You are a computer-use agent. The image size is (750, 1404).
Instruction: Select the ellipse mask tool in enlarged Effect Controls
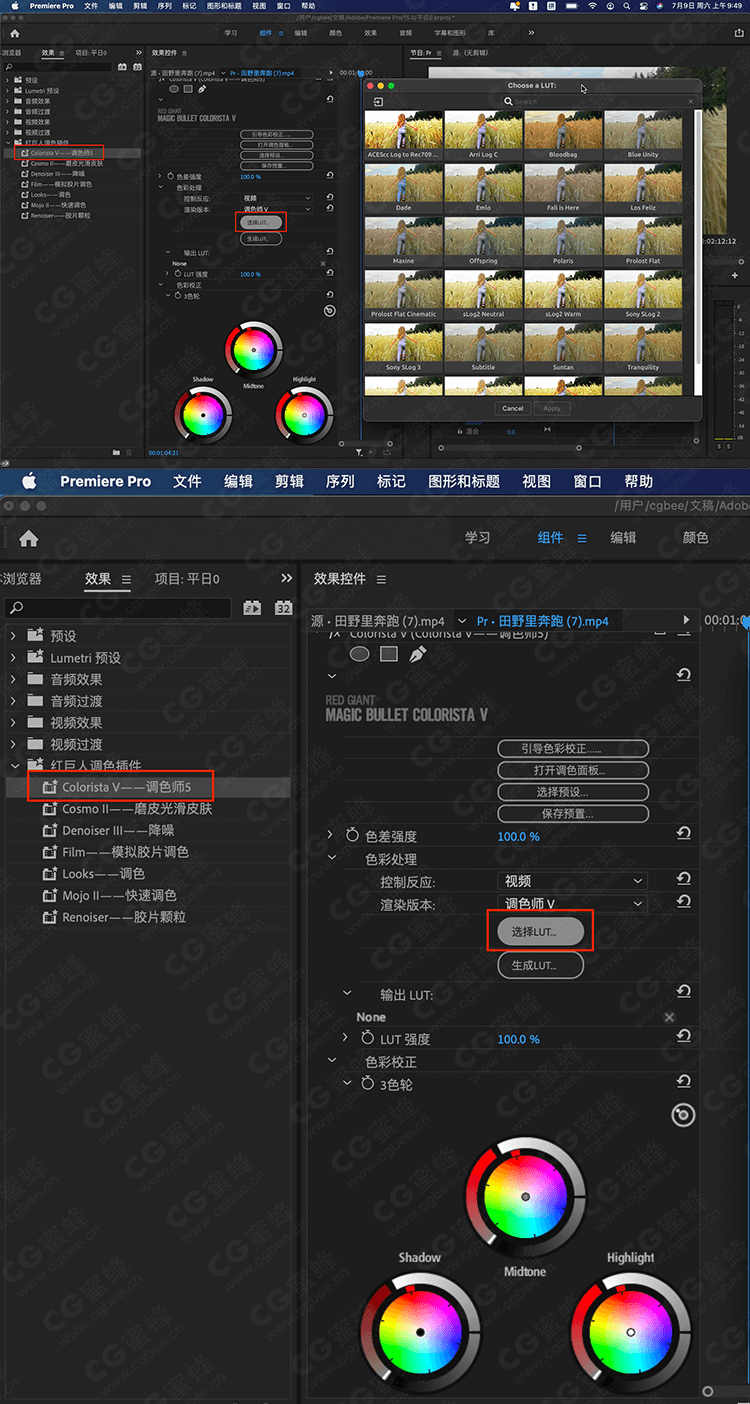[x=359, y=654]
